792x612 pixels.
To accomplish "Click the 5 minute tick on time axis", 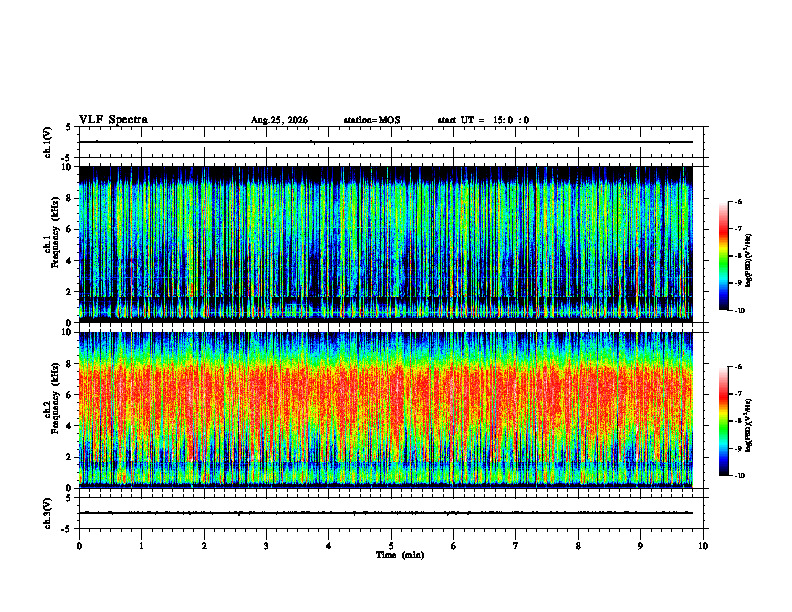I will [391, 546].
